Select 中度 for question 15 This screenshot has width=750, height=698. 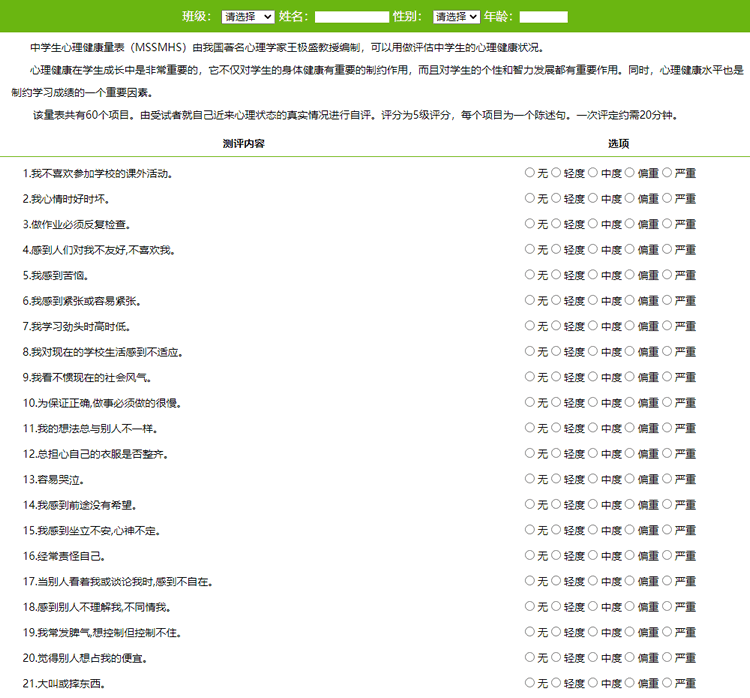(x=593, y=530)
